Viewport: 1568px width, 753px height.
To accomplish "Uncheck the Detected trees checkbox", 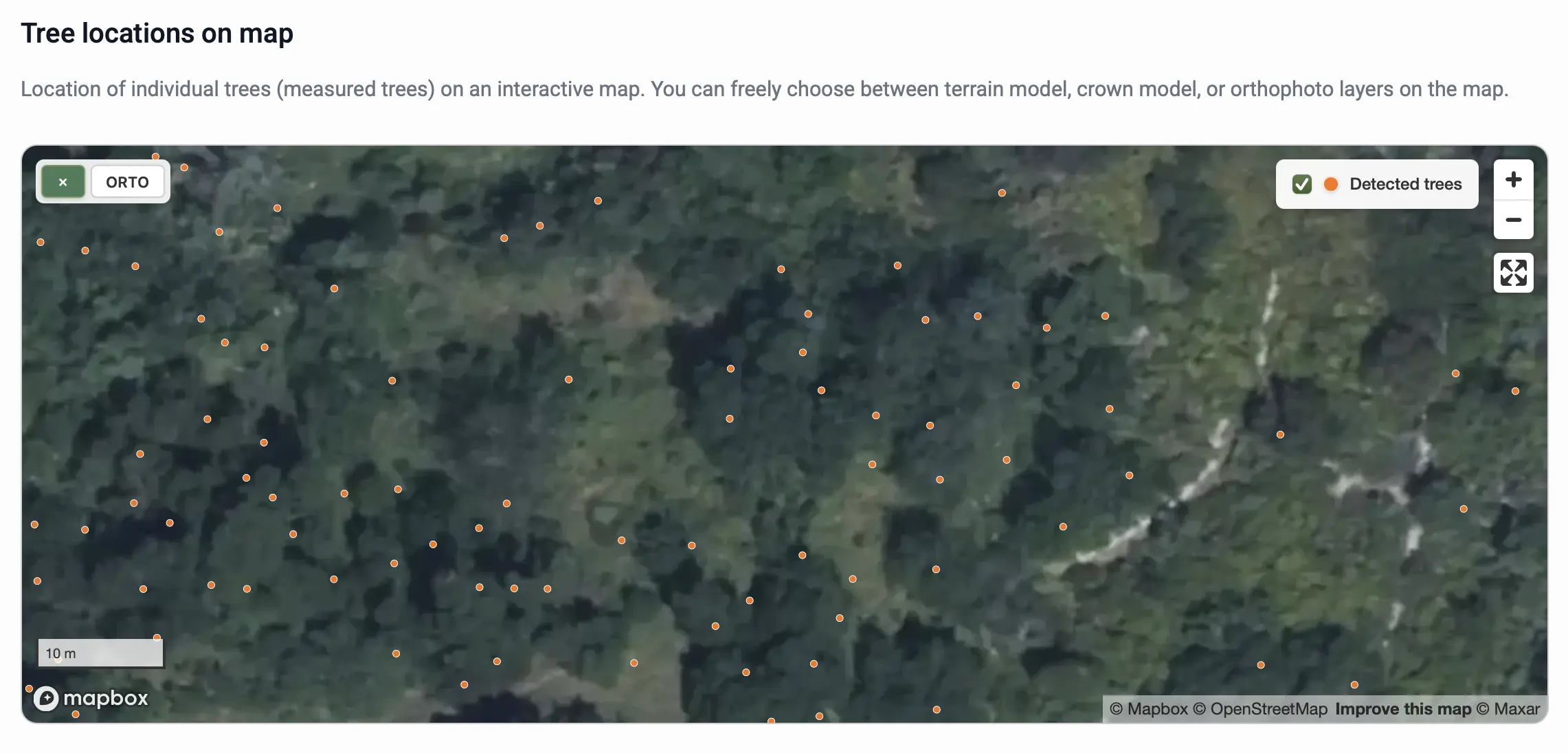I will tap(1301, 184).
